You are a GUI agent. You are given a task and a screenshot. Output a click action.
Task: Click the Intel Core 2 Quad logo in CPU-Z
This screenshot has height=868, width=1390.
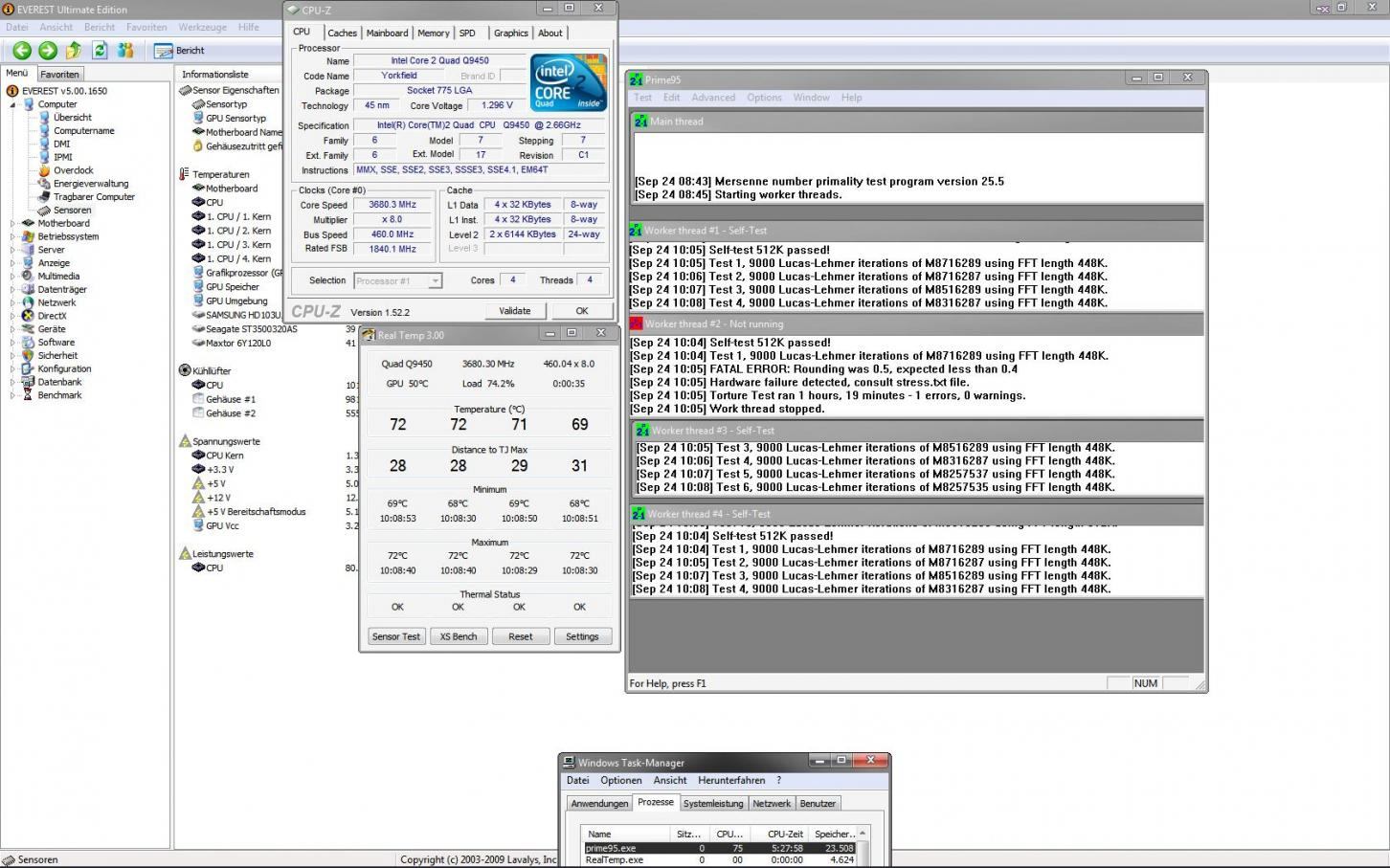[x=569, y=82]
